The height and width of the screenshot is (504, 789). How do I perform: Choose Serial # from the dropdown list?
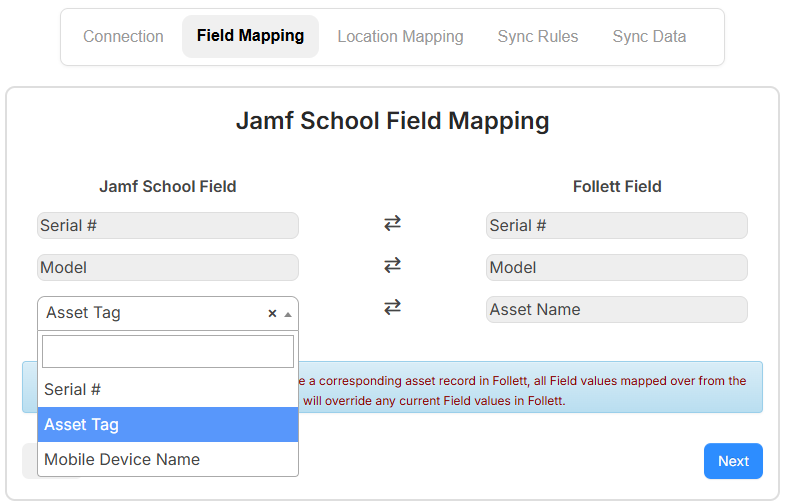pos(168,389)
